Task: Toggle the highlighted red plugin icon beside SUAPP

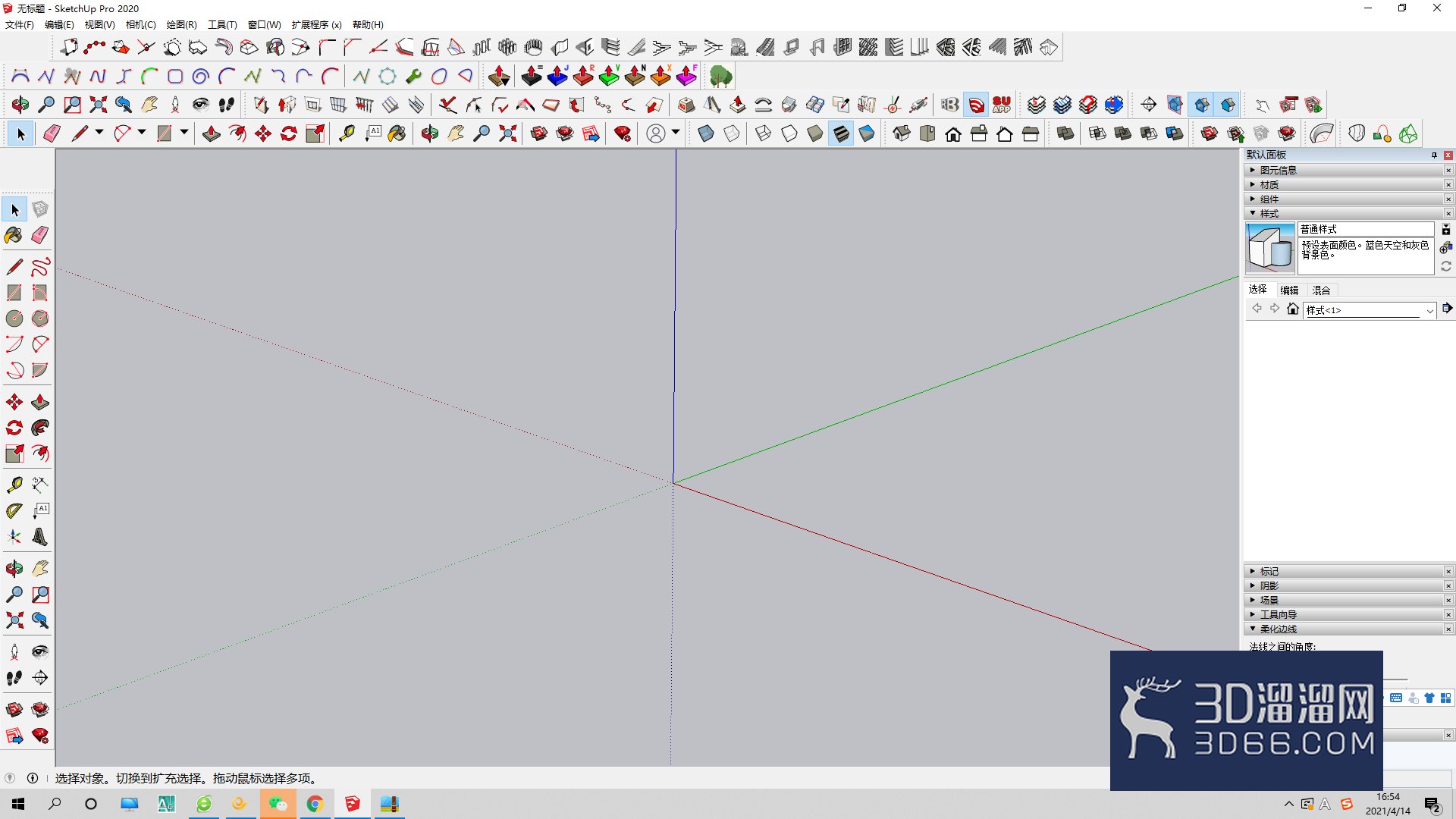Action: click(x=977, y=105)
